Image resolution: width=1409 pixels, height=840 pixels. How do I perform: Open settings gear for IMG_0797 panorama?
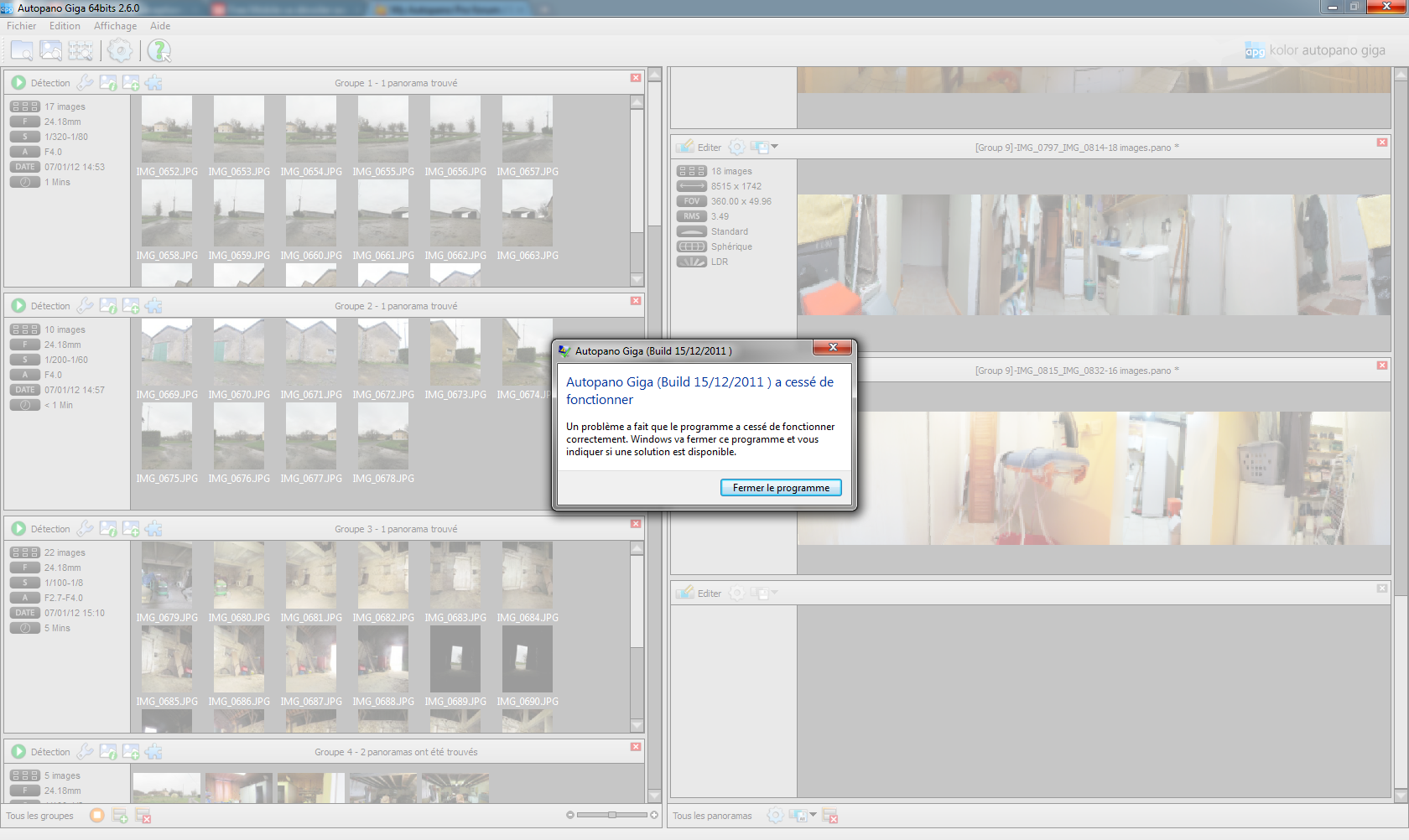click(736, 148)
